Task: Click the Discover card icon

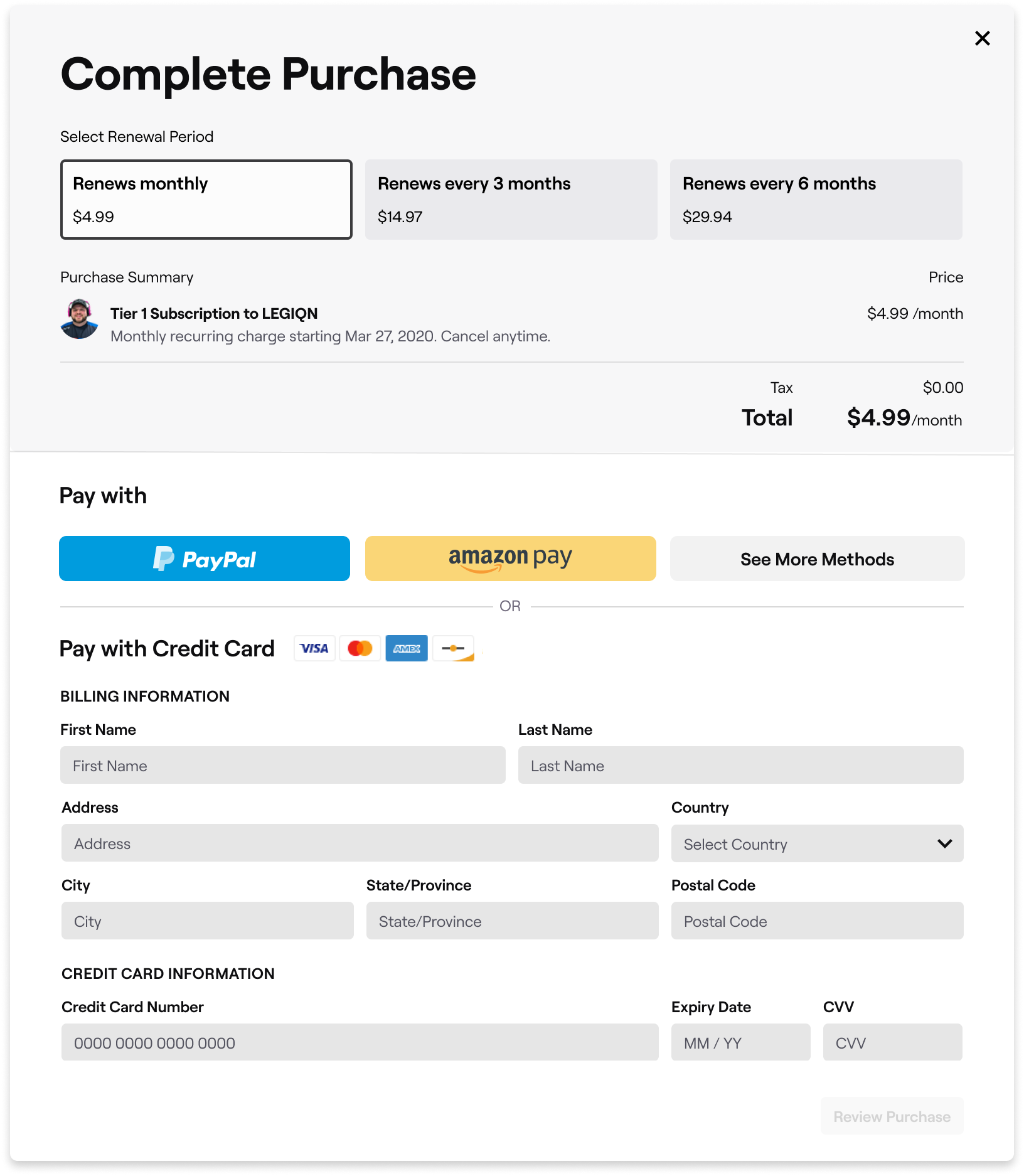Action: [453, 648]
